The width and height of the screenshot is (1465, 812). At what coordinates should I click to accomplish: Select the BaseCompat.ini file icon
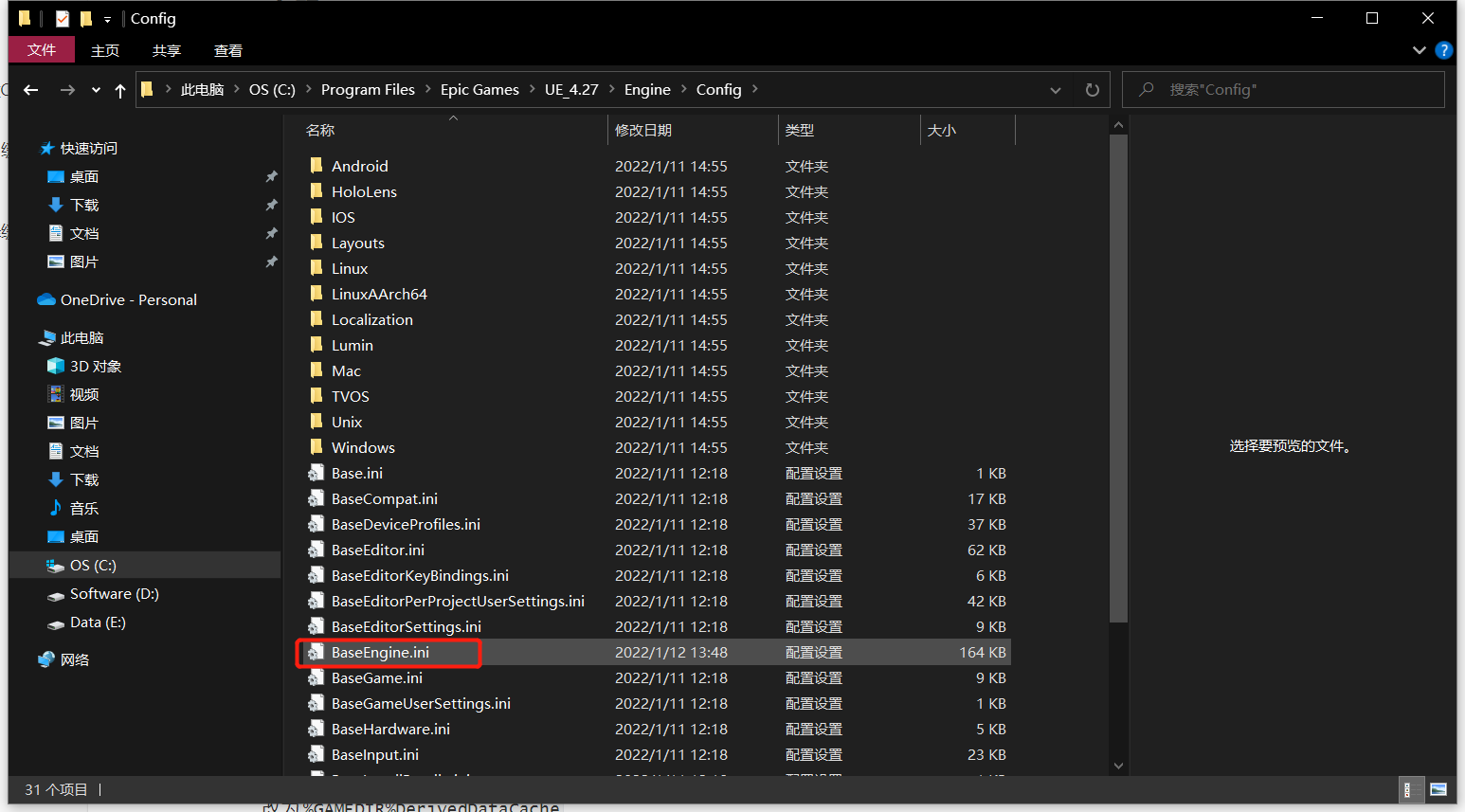click(317, 497)
